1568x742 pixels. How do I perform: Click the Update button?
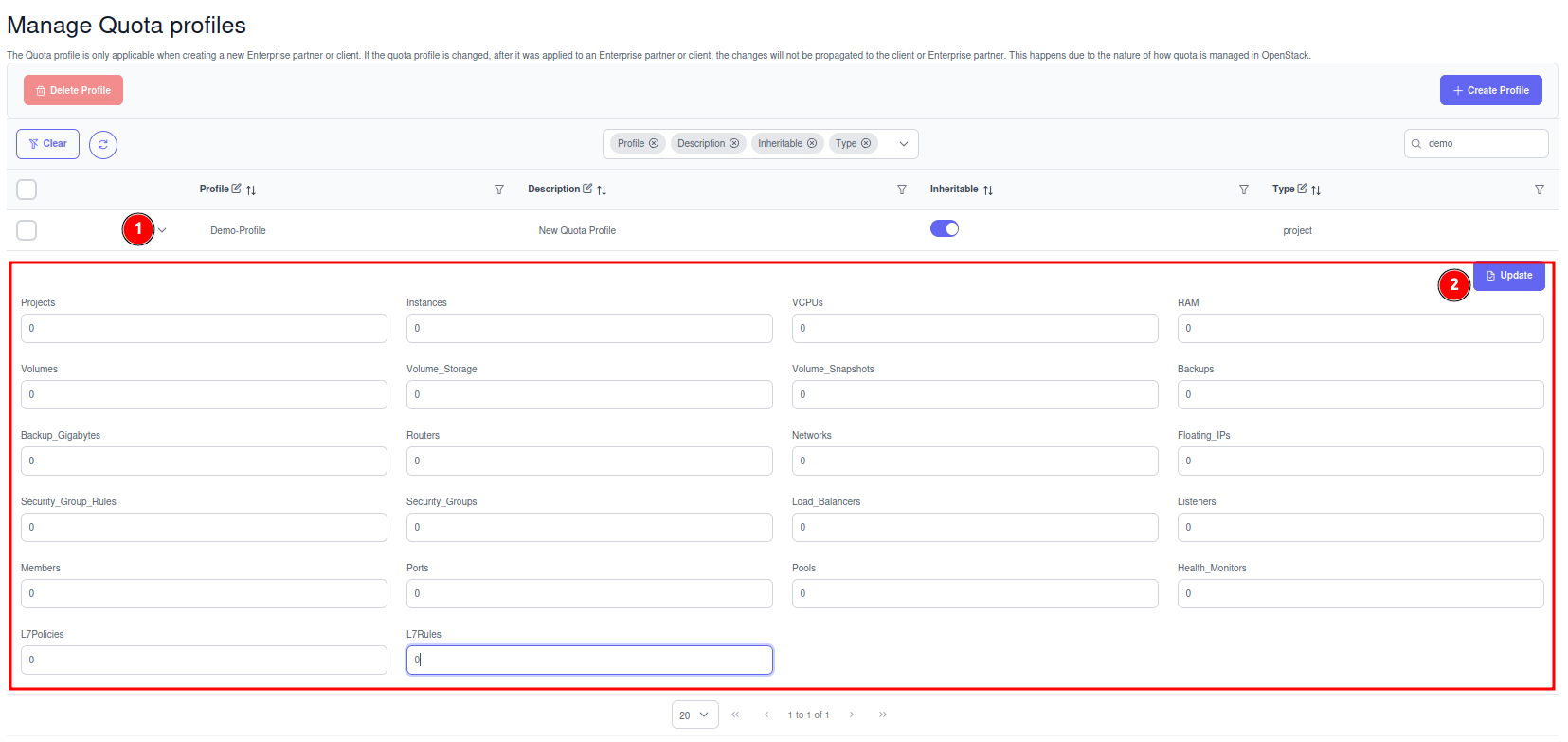click(x=1509, y=276)
